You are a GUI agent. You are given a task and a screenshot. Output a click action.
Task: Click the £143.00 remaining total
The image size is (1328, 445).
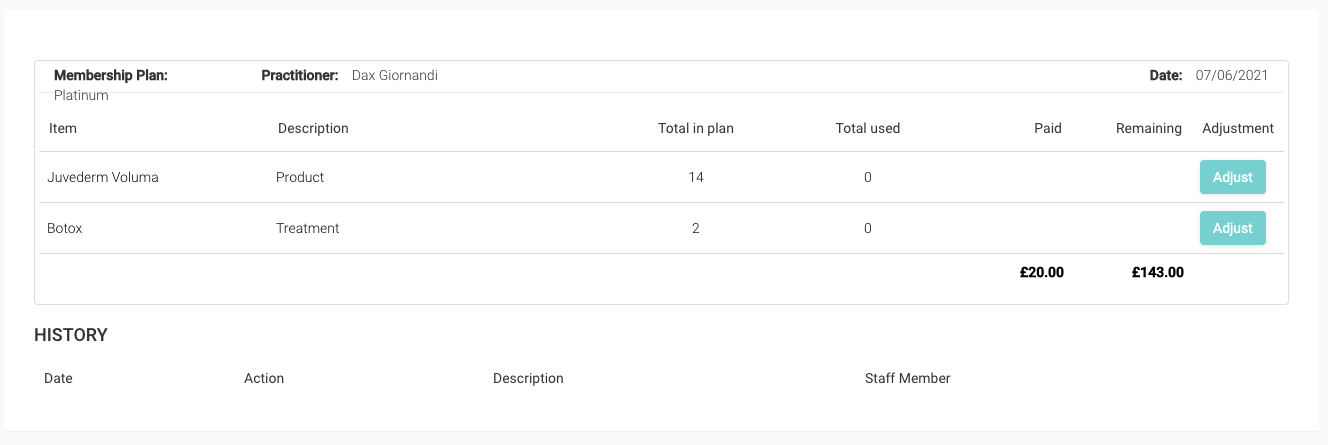(x=1158, y=272)
